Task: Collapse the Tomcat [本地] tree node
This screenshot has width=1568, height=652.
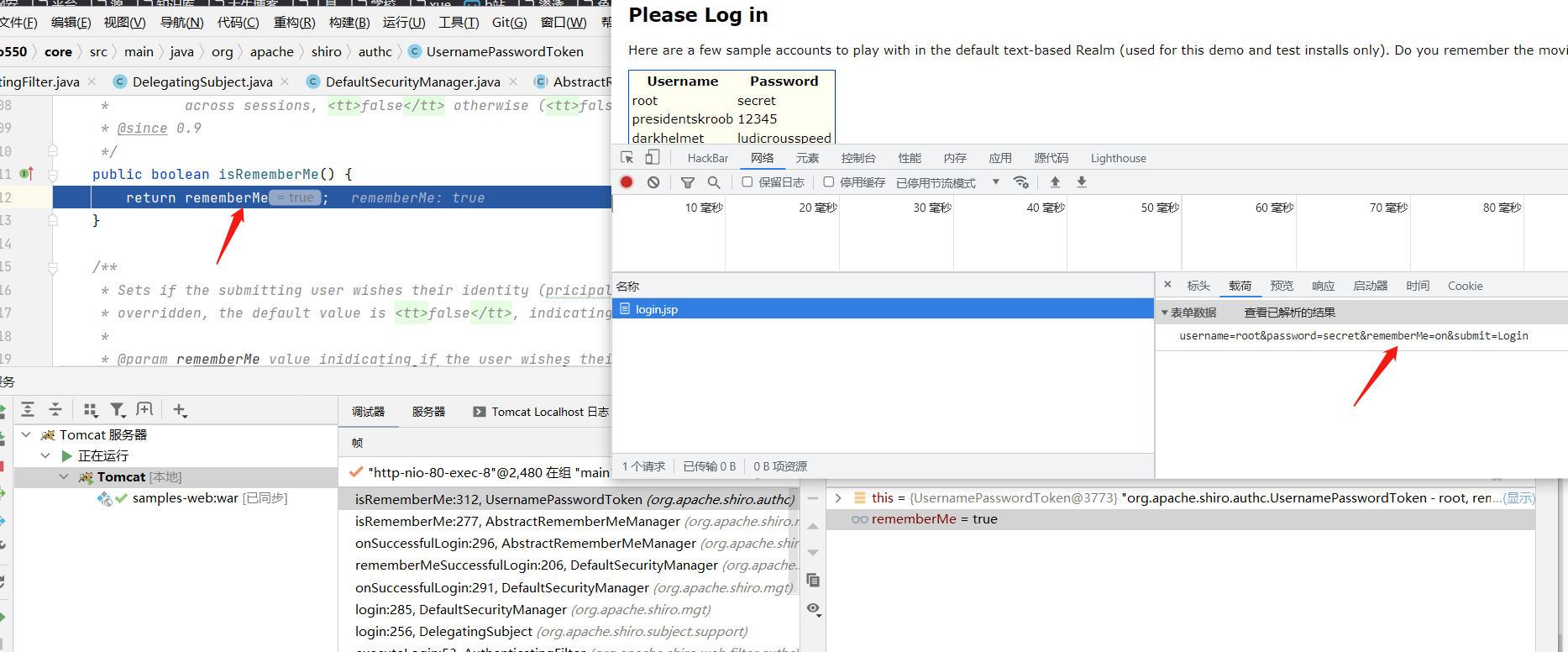Action: (64, 476)
